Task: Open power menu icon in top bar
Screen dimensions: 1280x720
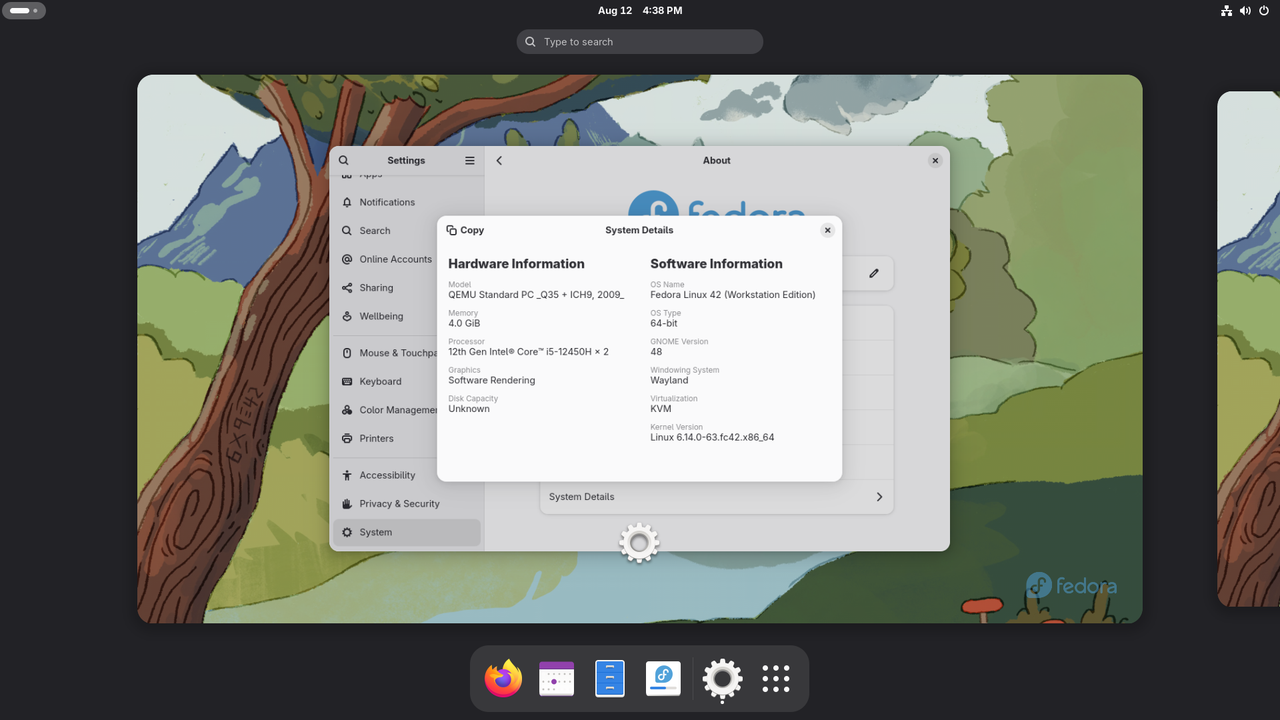Action: click(x=1264, y=11)
